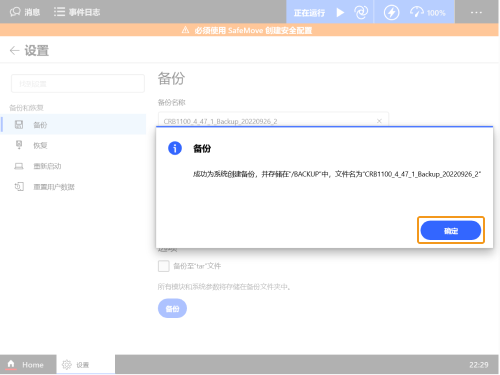Select 重新启动 in the sidebar
500x375 pixels.
74,166
